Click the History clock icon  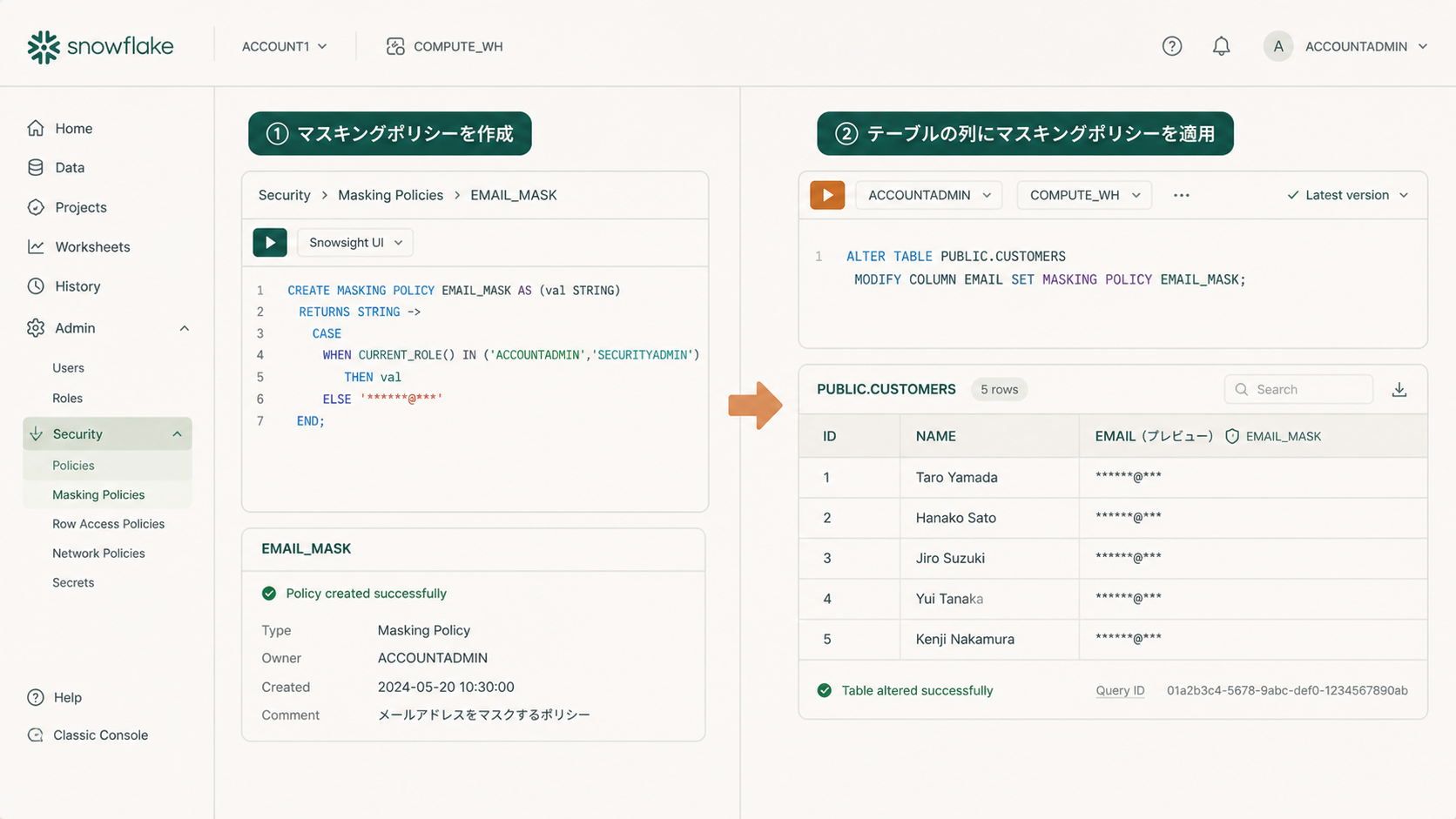[36, 285]
